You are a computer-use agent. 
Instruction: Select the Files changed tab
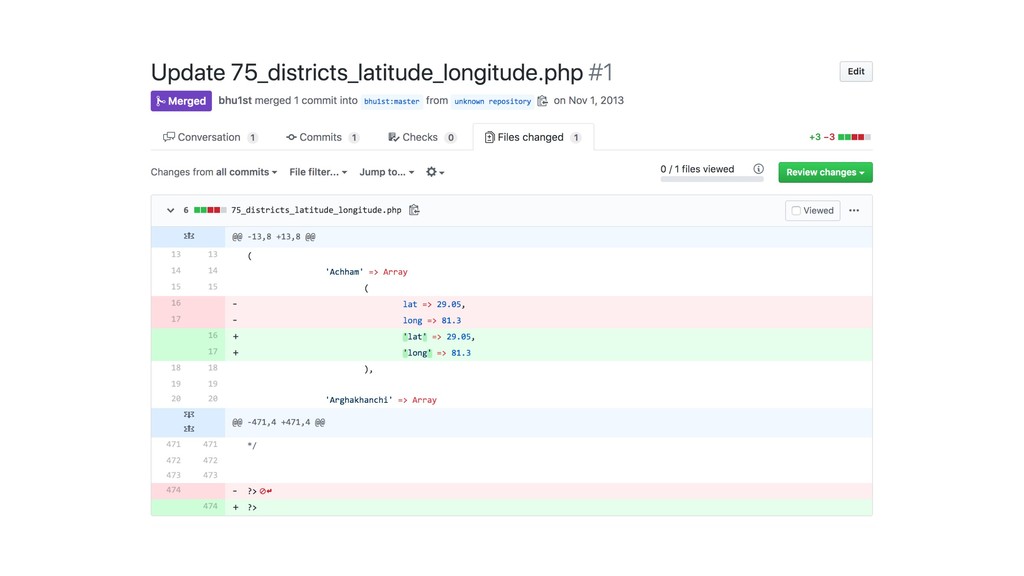(x=533, y=137)
